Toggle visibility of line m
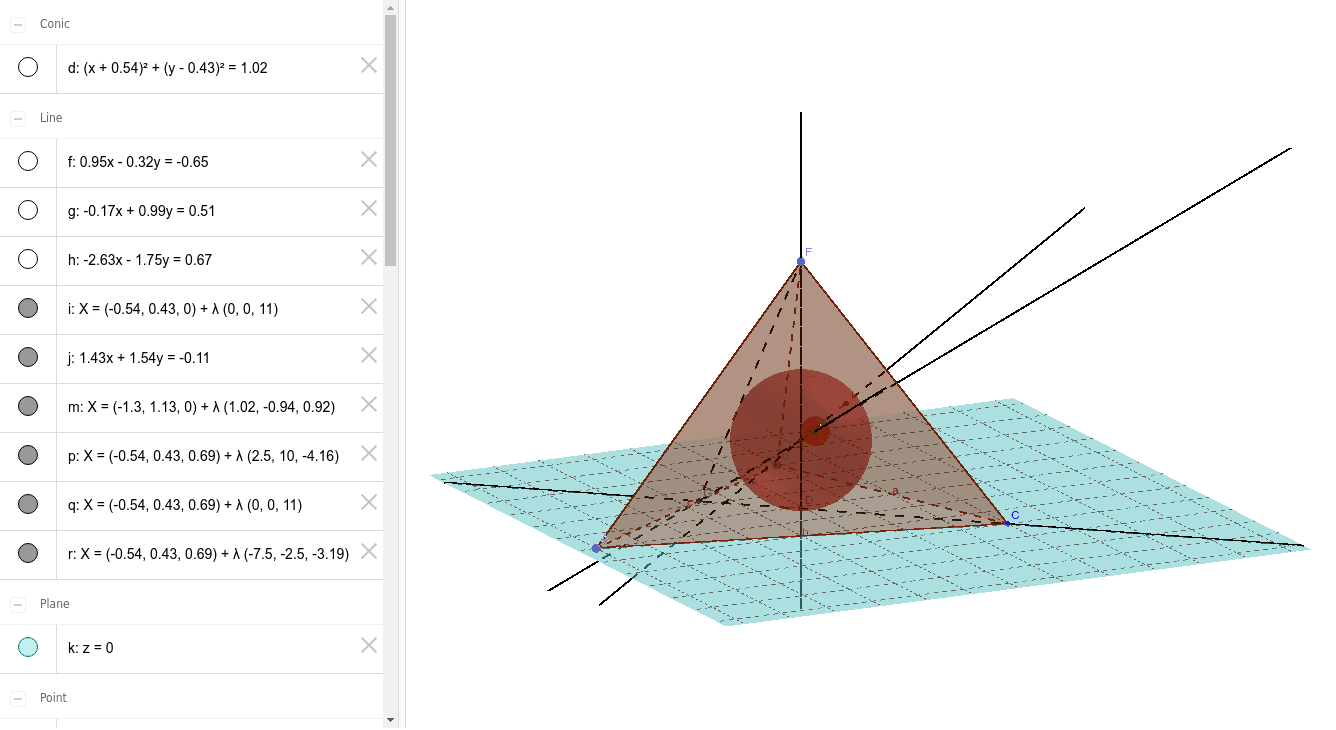This screenshot has width=1336, height=730. tap(28, 405)
